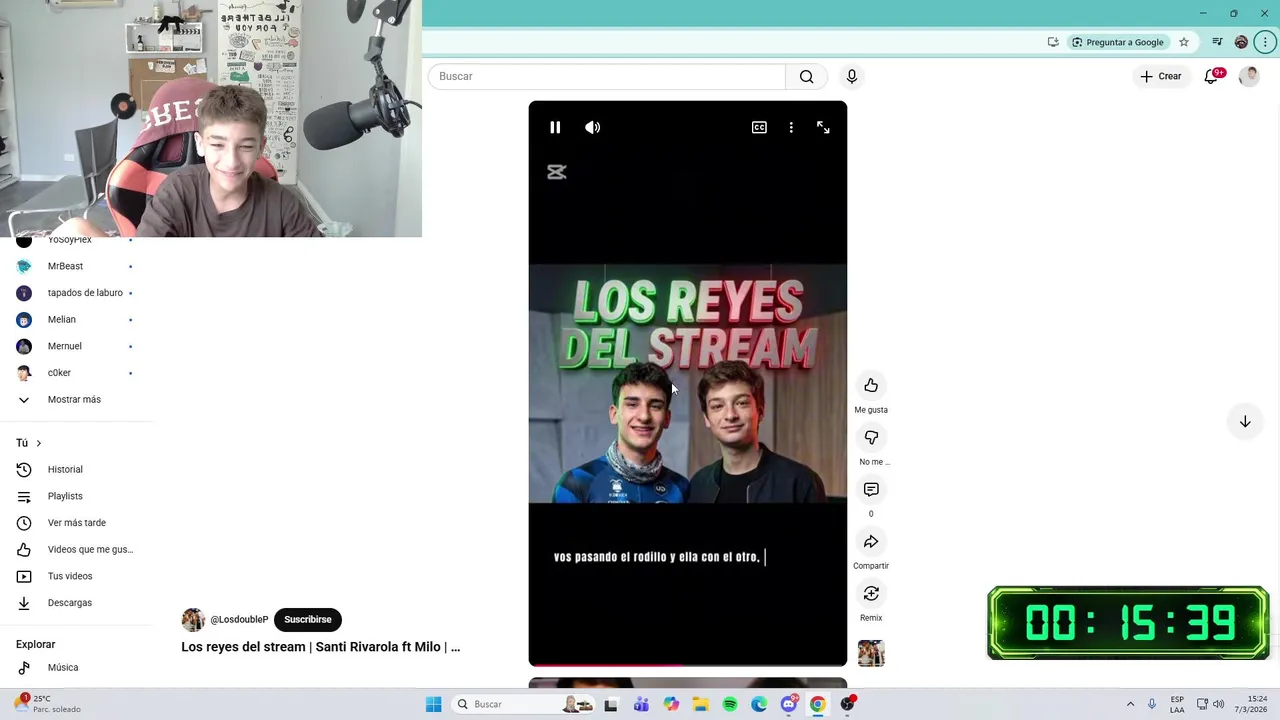
Task: Remix this Short
Action: (871, 594)
